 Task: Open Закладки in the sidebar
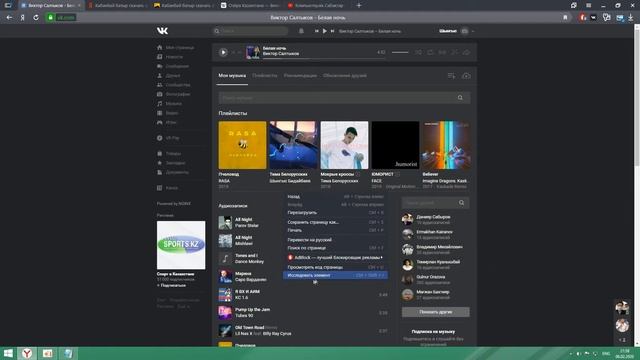point(171,163)
